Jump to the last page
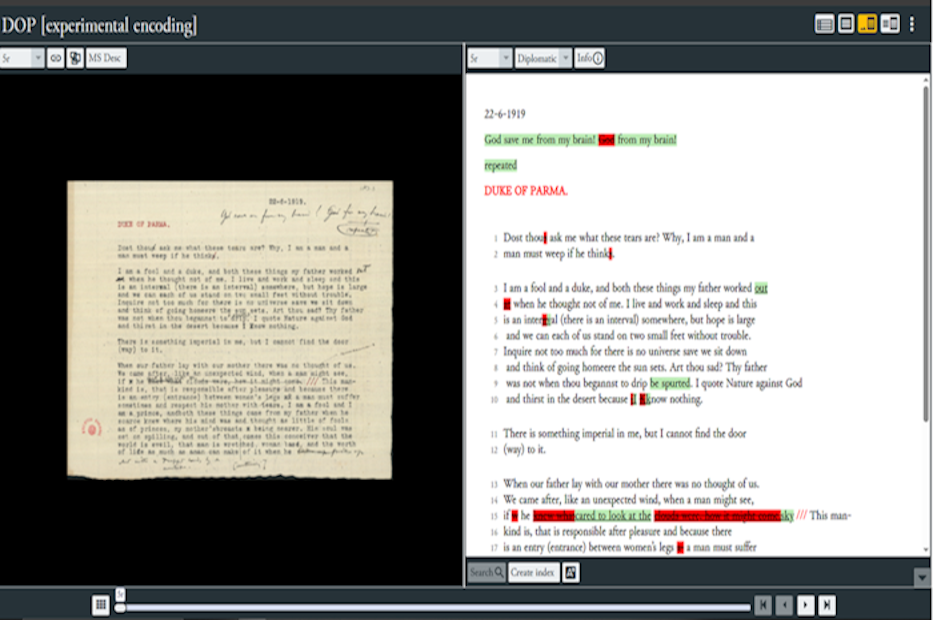Screen dimensions: 933x620 coord(828,604)
